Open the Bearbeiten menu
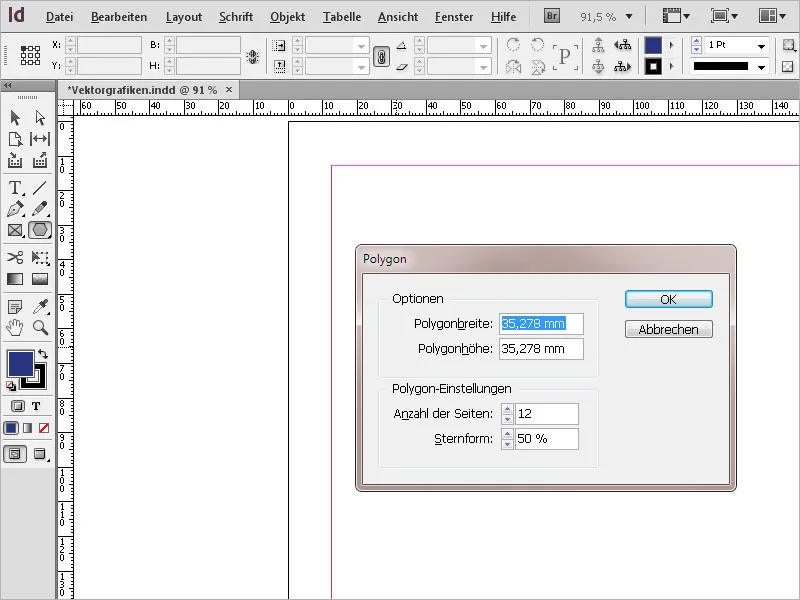Viewport: 800px width, 600px height. (119, 17)
